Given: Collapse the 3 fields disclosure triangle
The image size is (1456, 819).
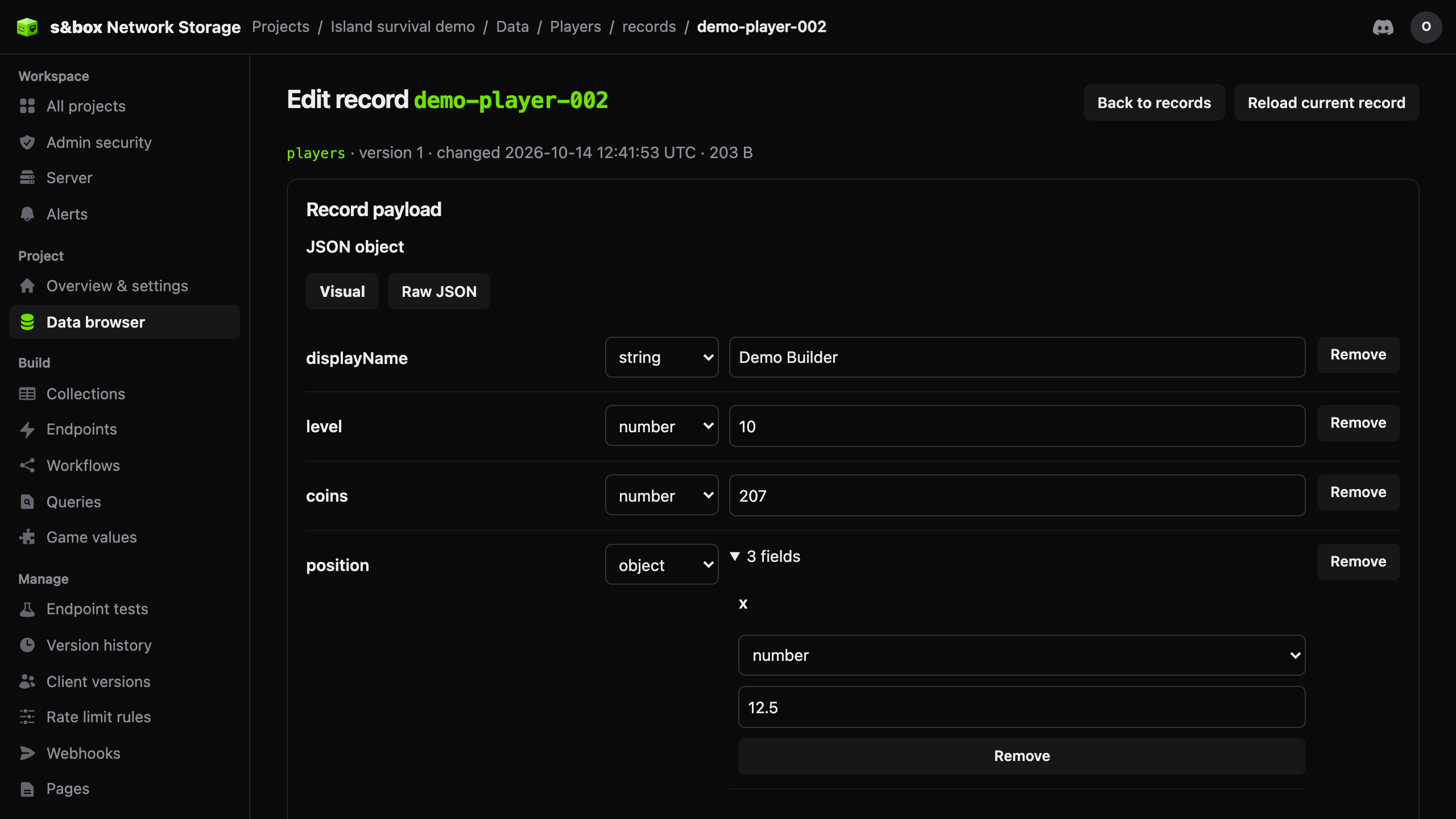Looking at the screenshot, I should pos(735,556).
